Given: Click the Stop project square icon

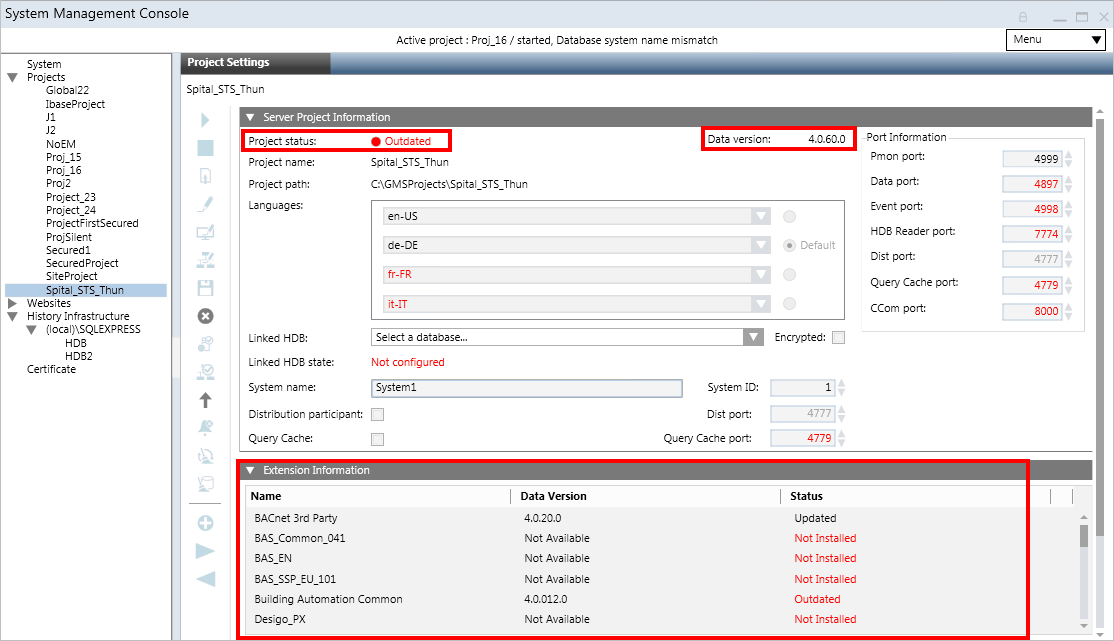Looking at the screenshot, I should (x=205, y=148).
